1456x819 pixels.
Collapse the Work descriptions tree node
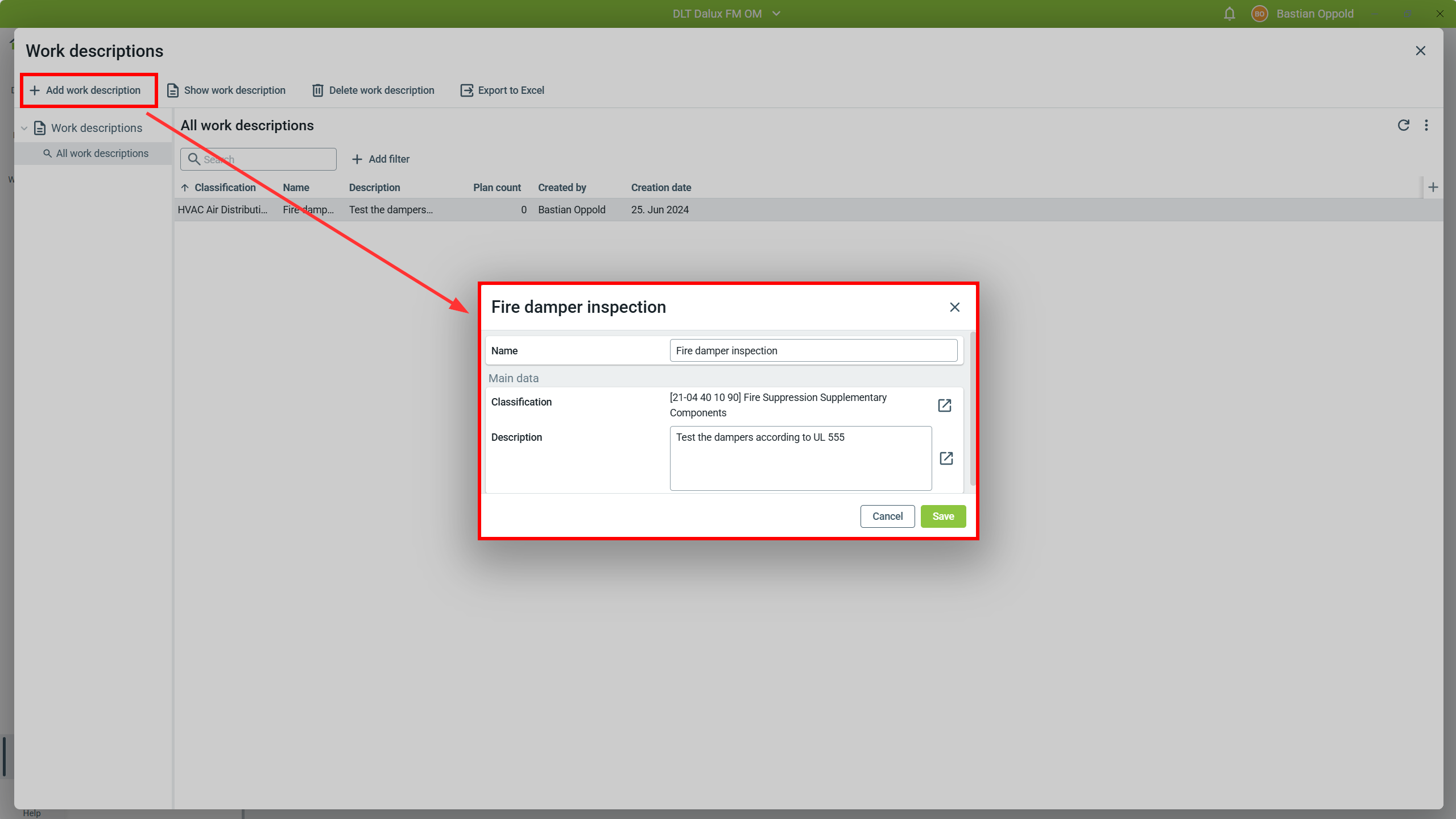coord(24,128)
